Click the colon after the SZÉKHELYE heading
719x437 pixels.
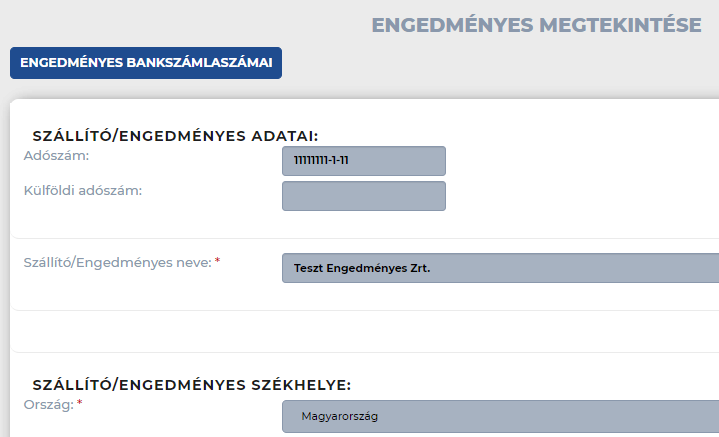pos(349,386)
